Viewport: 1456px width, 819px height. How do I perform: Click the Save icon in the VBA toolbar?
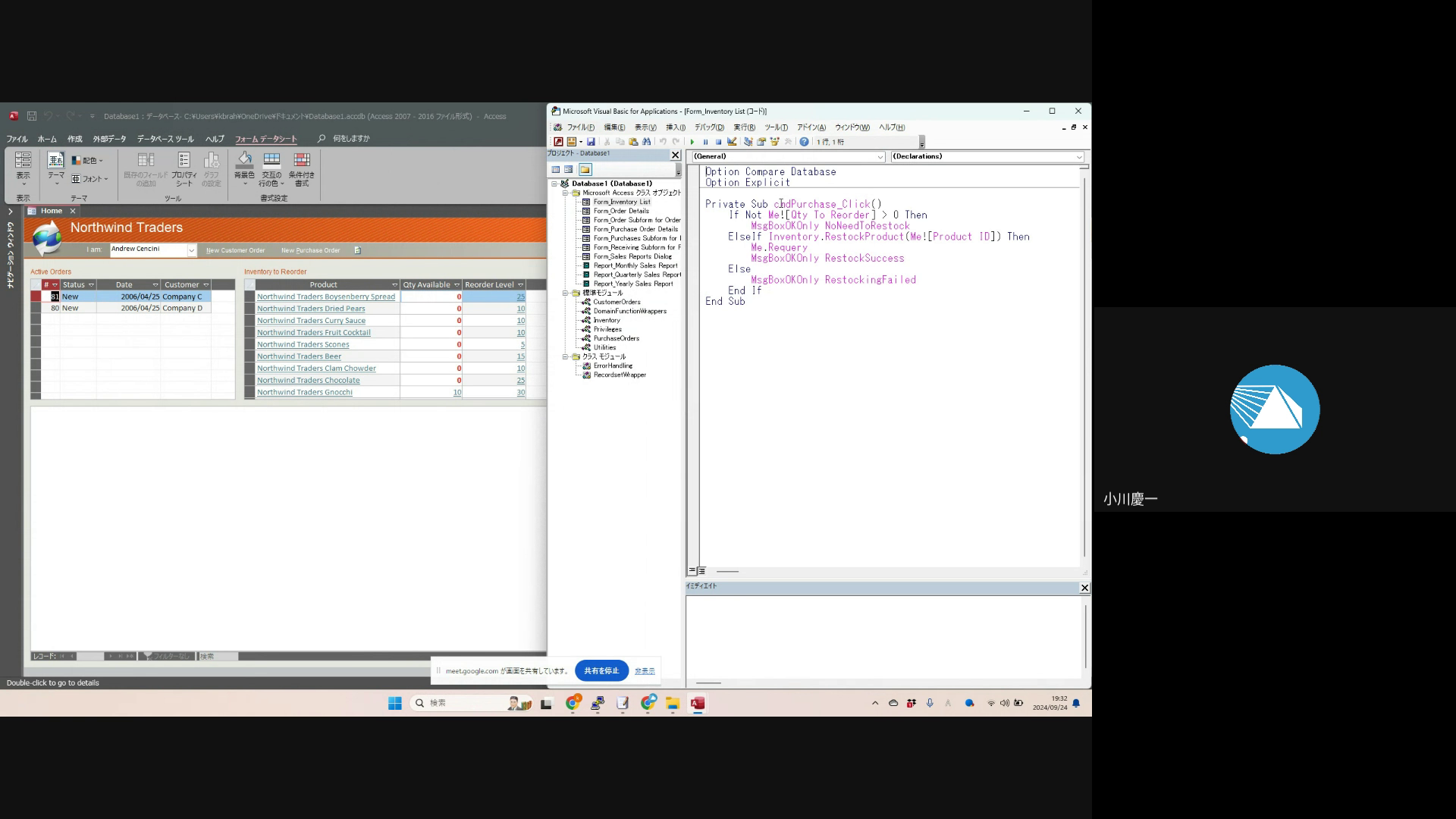pyautogui.click(x=591, y=142)
